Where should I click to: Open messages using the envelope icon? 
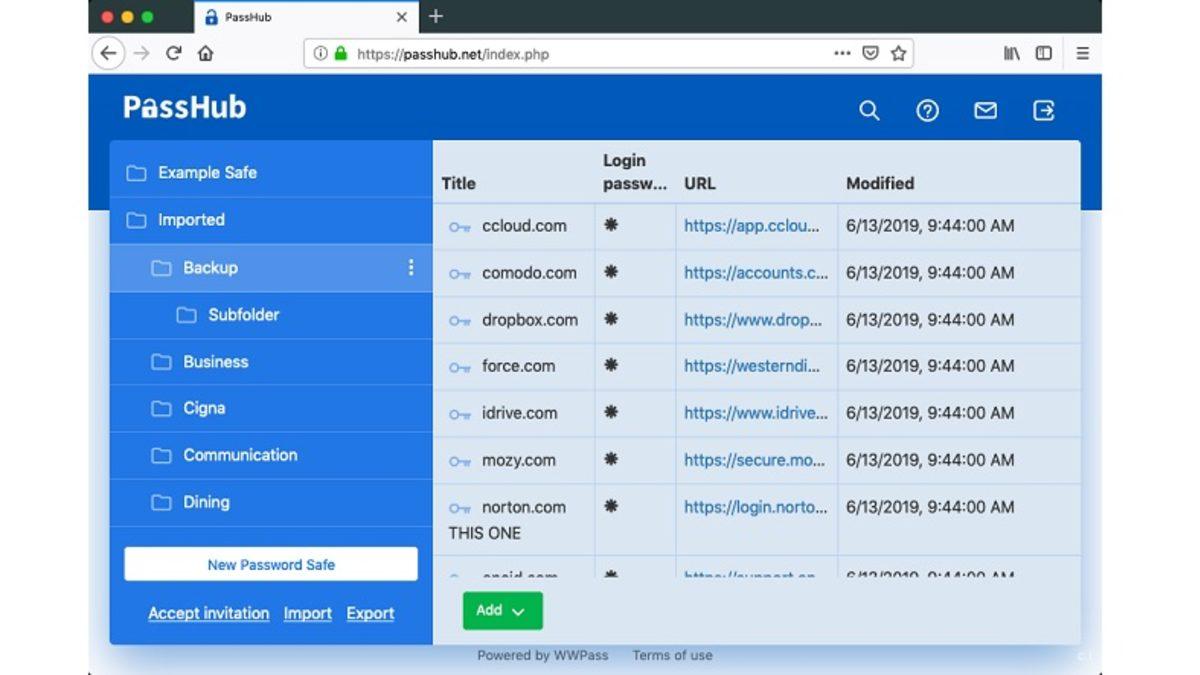(985, 111)
